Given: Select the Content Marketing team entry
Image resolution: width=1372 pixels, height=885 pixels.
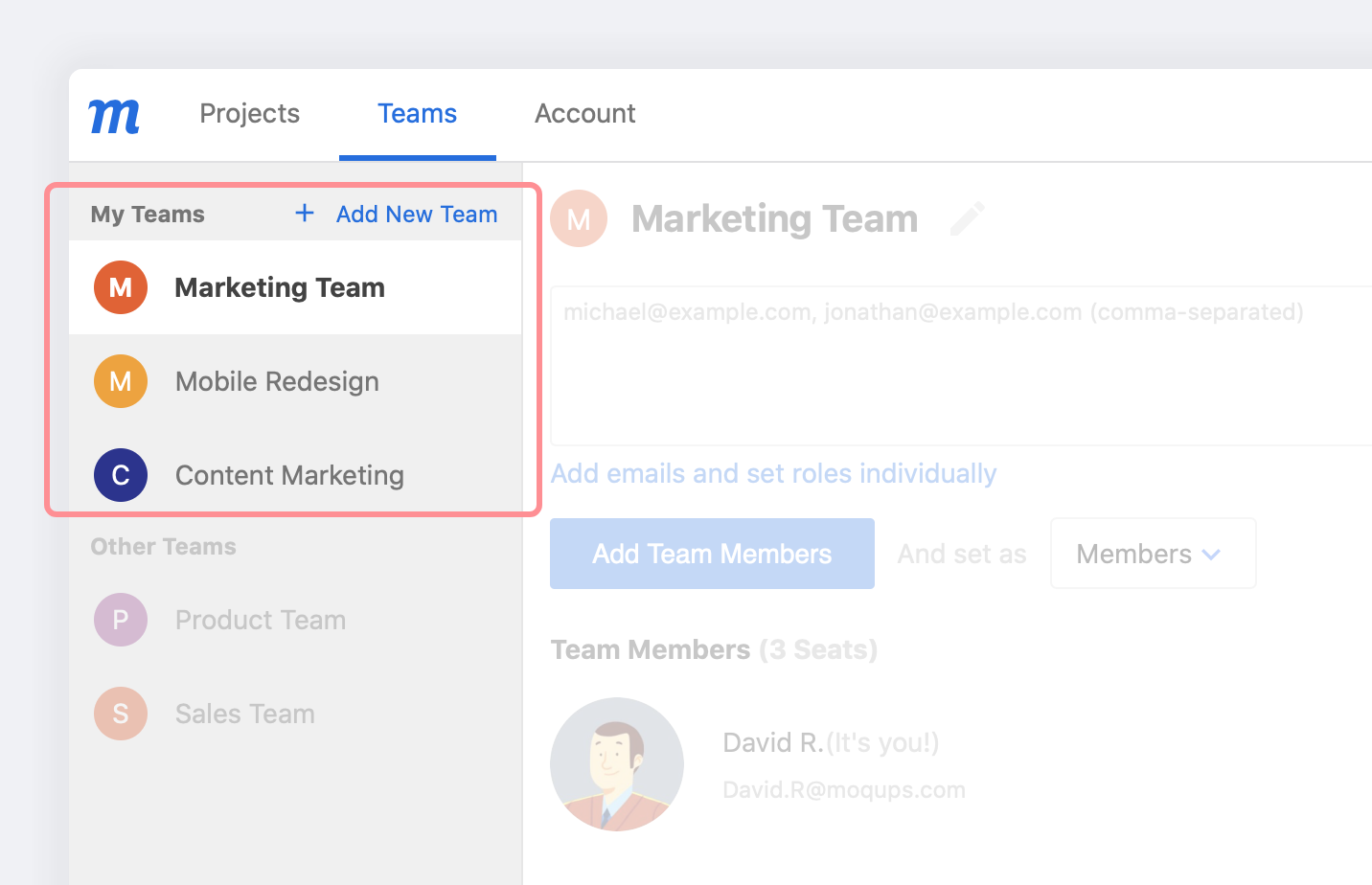Looking at the screenshot, I should coord(288,474).
